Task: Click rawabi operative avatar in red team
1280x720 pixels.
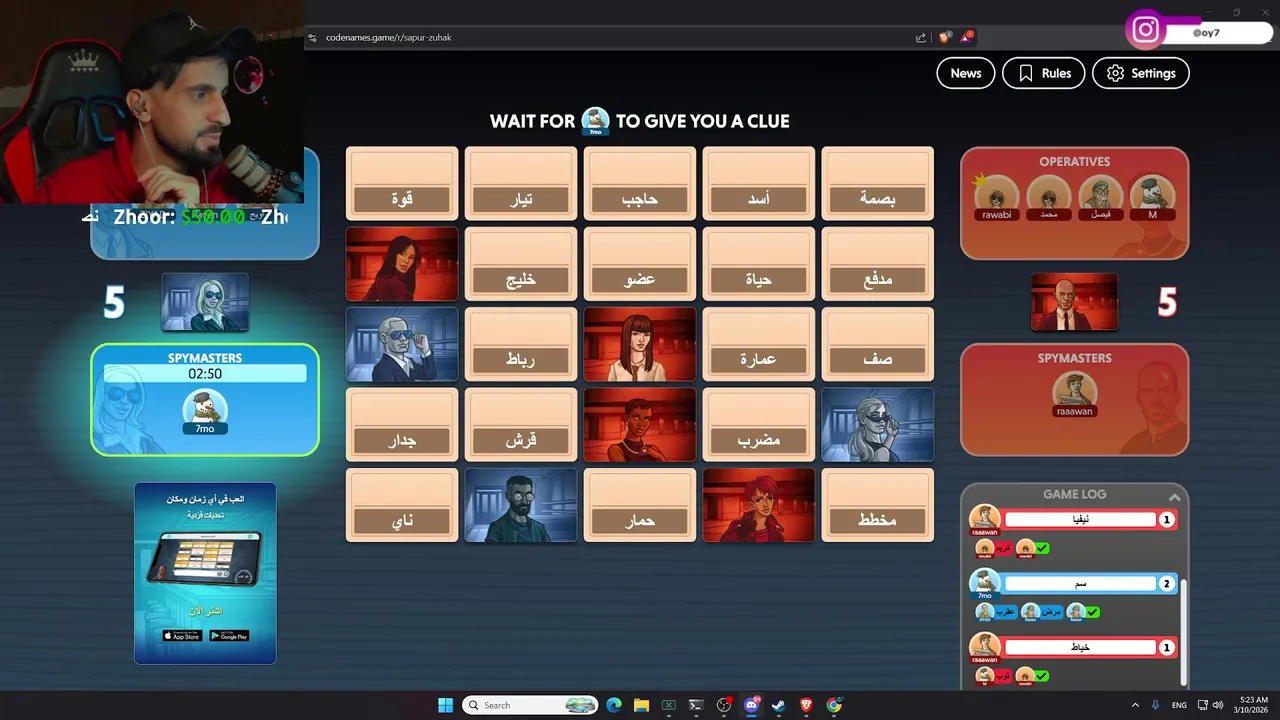Action: pos(997,197)
